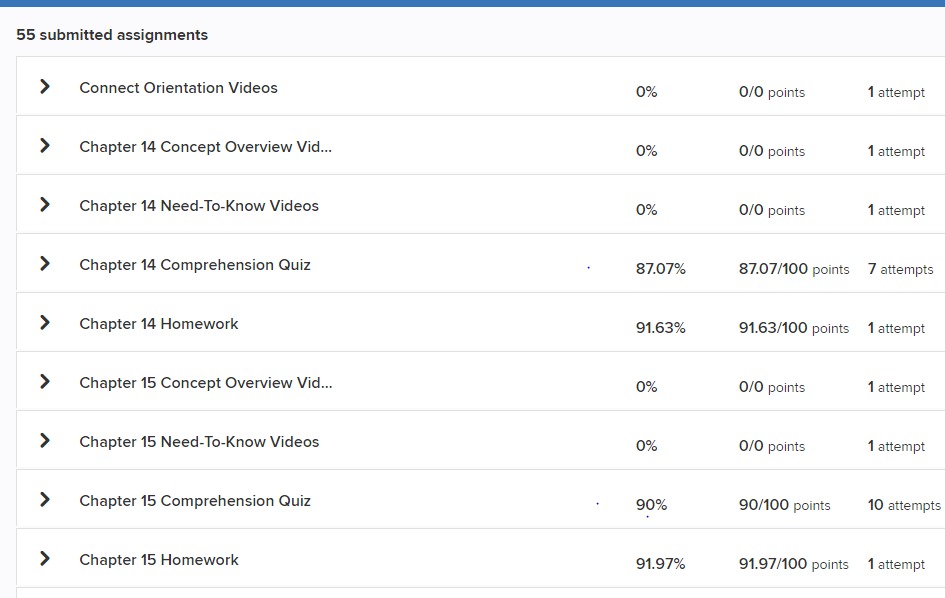Open Chapter 14 Homework assignment title
This screenshot has height=598, width=945.
coord(159,324)
